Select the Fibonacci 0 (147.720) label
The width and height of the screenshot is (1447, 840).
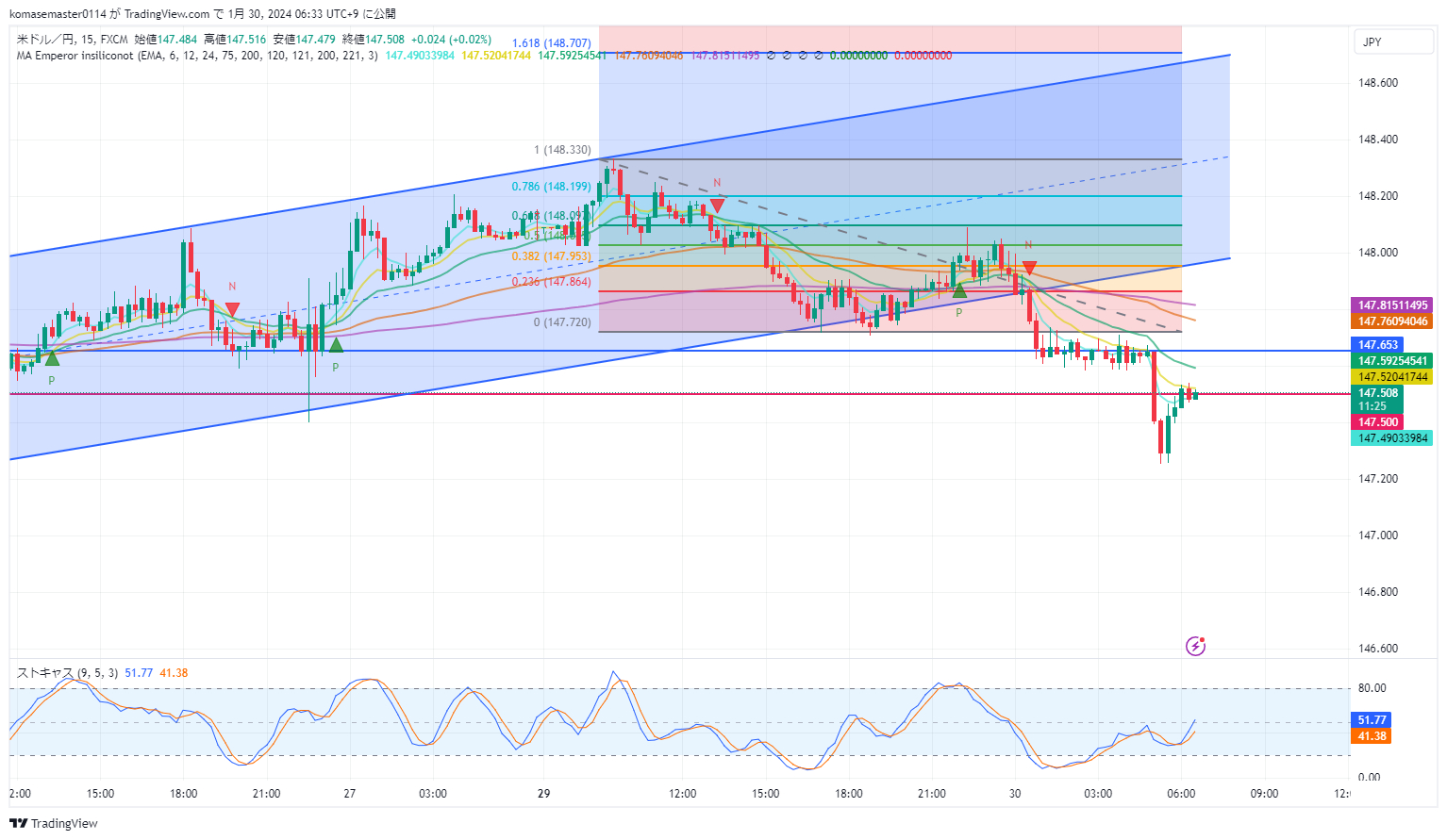point(562,322)
